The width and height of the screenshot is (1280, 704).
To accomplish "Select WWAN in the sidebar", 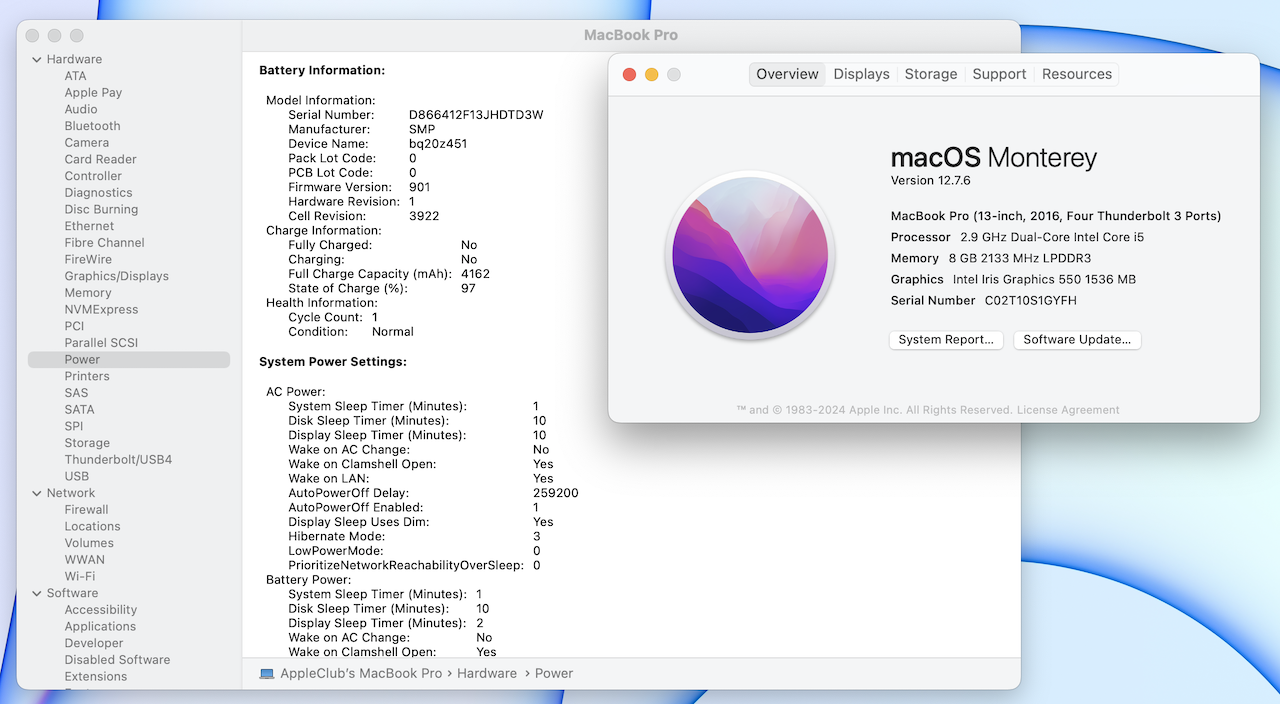I will click(x=85, y=560).
